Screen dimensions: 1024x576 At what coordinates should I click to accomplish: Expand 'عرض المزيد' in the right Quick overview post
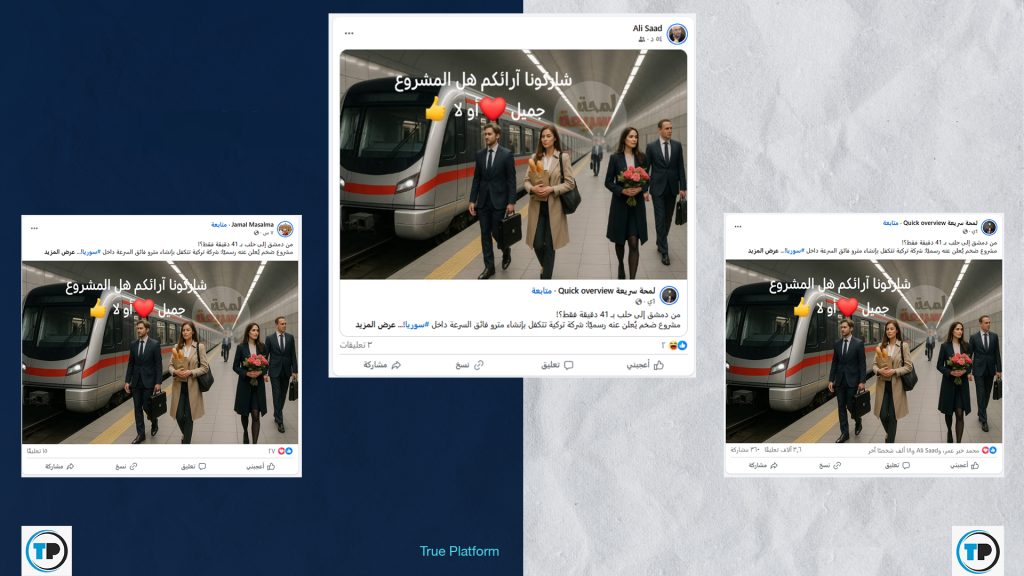763,251
